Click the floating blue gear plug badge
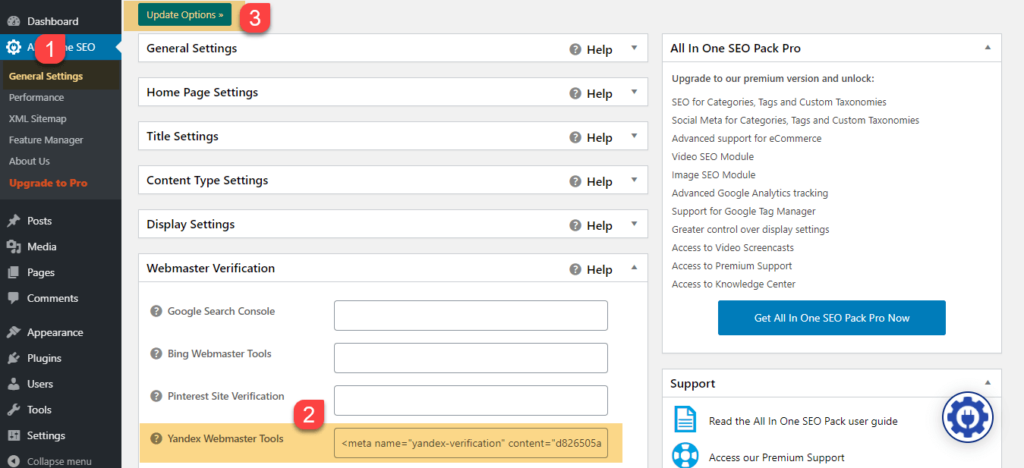The image size is (1024, 468). coord(967,416)
